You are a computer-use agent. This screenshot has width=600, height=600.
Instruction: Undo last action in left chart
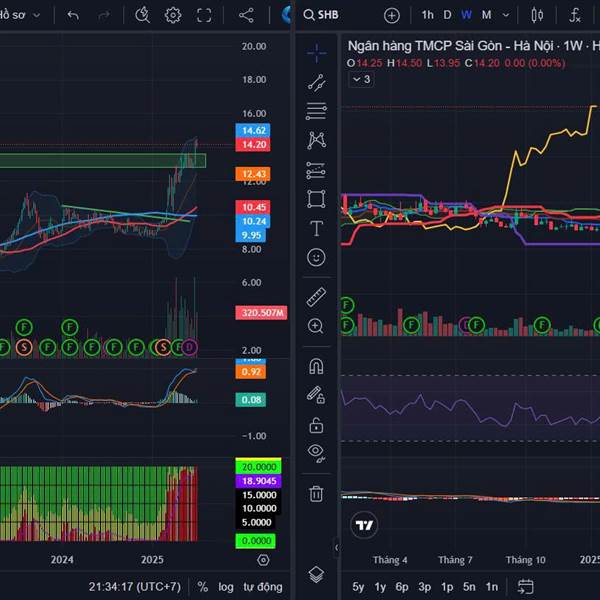pos(73,15)
